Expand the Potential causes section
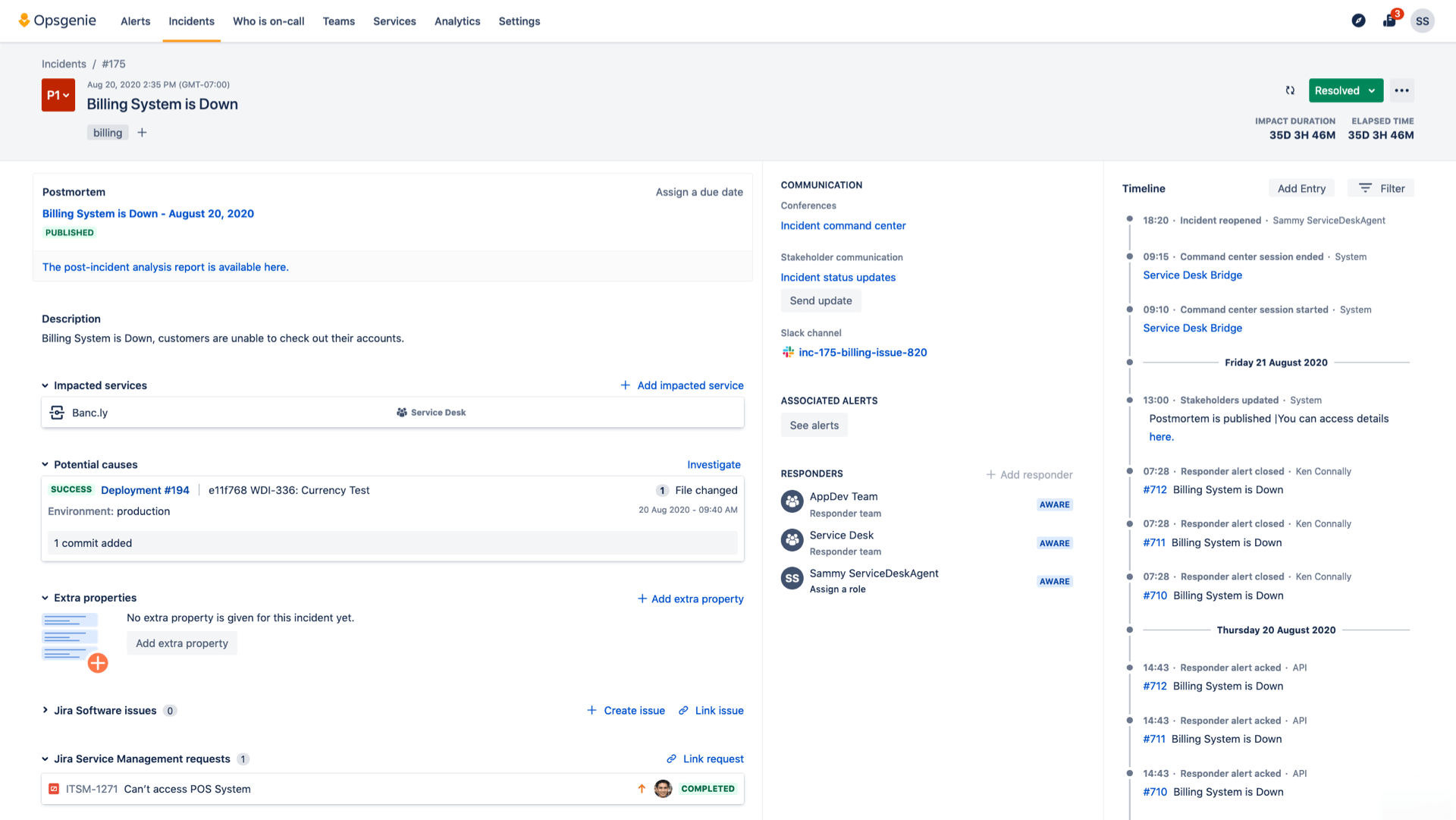 [x=46, y=464]
